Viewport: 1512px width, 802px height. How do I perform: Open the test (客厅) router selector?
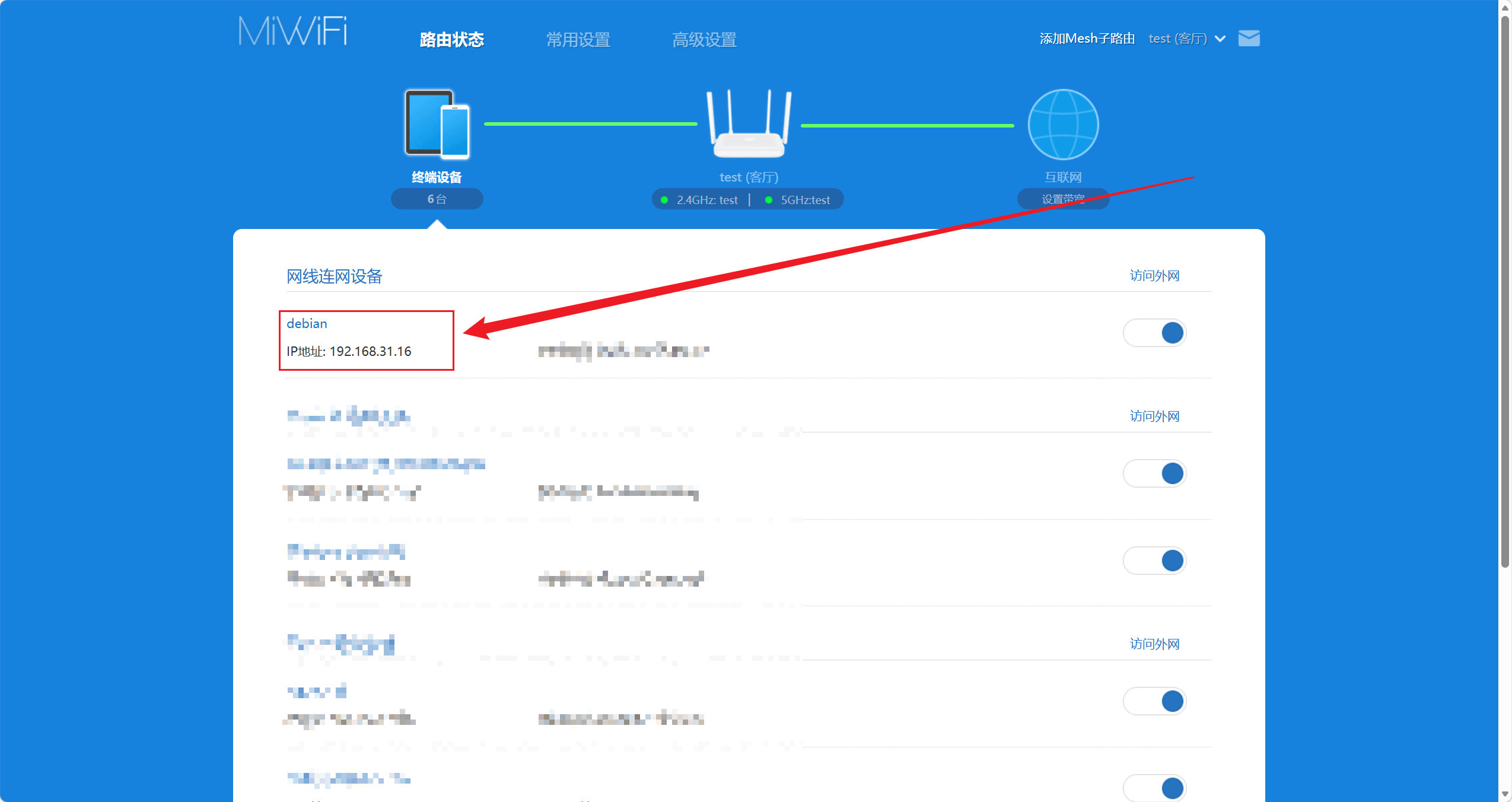[1177, 39]
